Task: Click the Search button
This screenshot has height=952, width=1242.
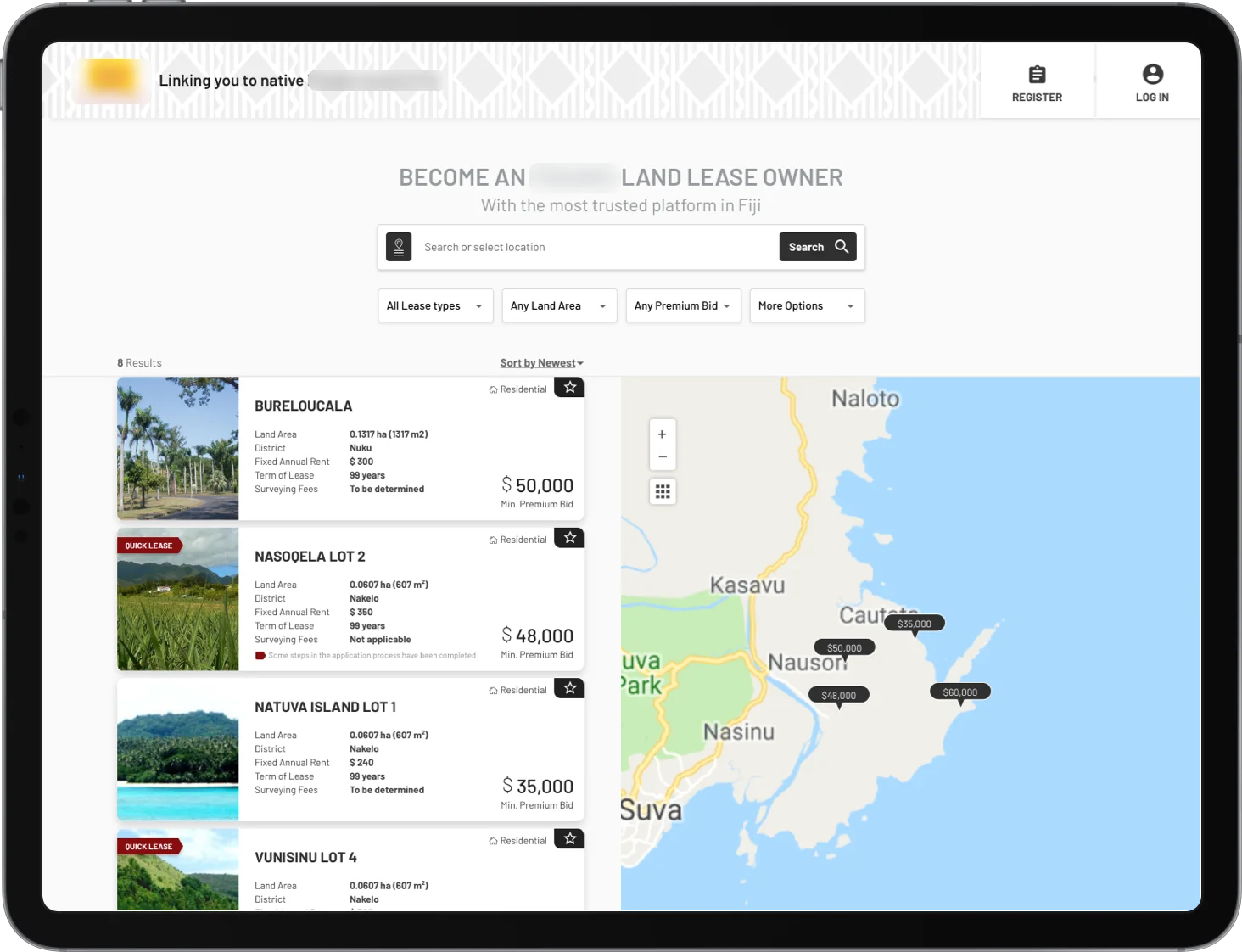Action: click(x=818, y=247)
